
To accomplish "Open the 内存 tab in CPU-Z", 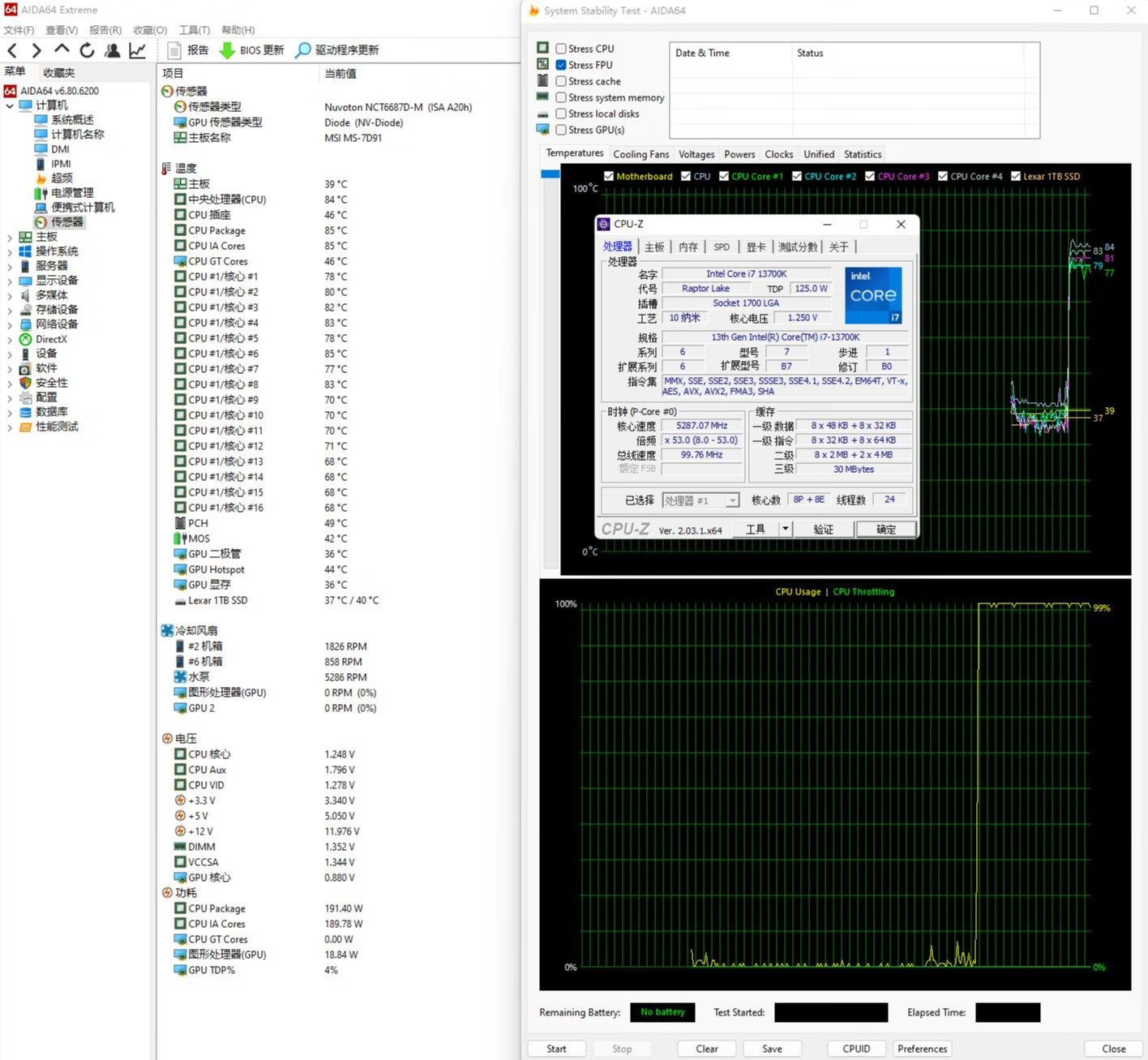I will tap(688, 247).
